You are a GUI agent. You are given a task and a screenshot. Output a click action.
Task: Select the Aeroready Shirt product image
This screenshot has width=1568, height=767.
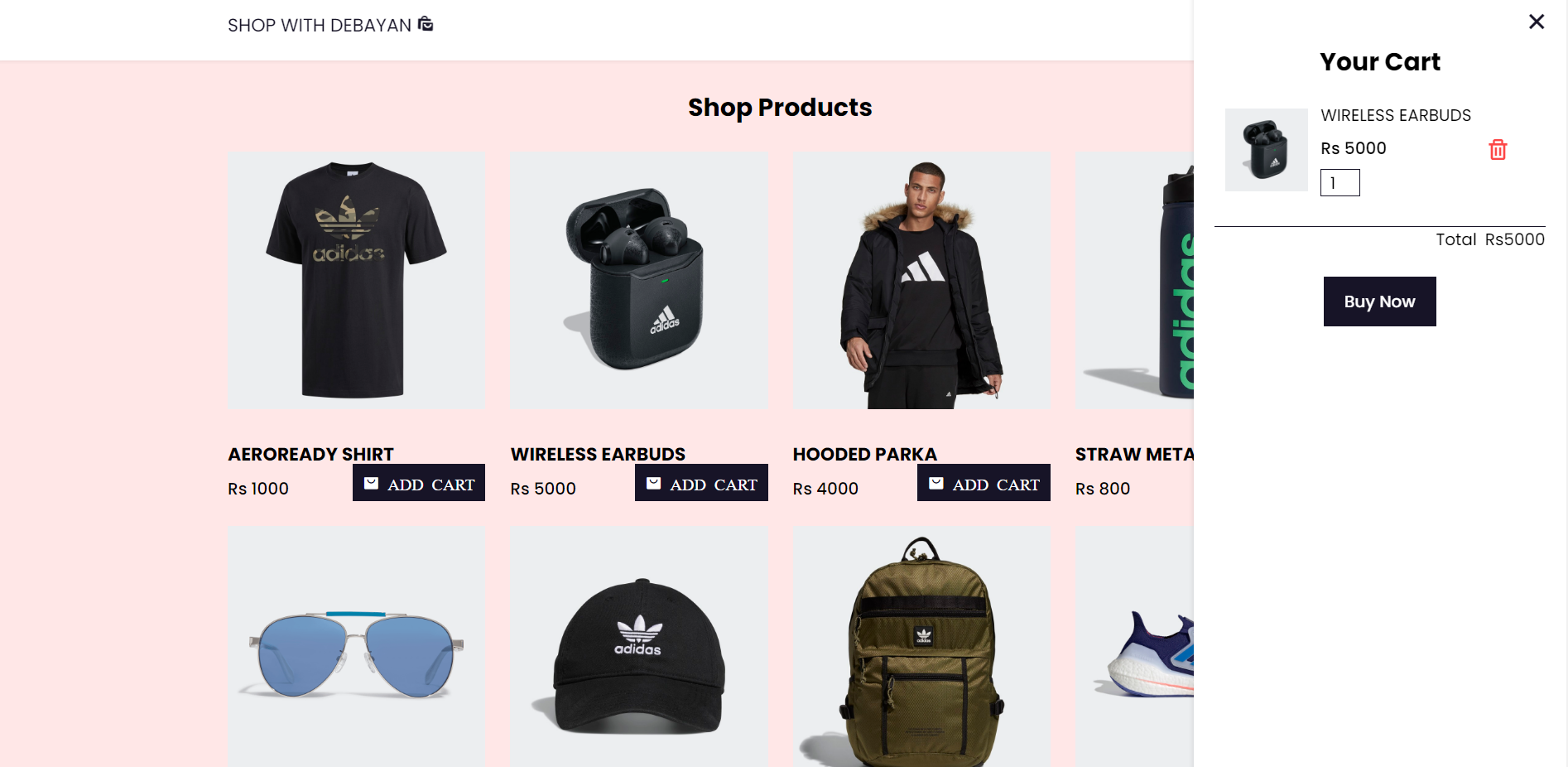click(357, 280)
